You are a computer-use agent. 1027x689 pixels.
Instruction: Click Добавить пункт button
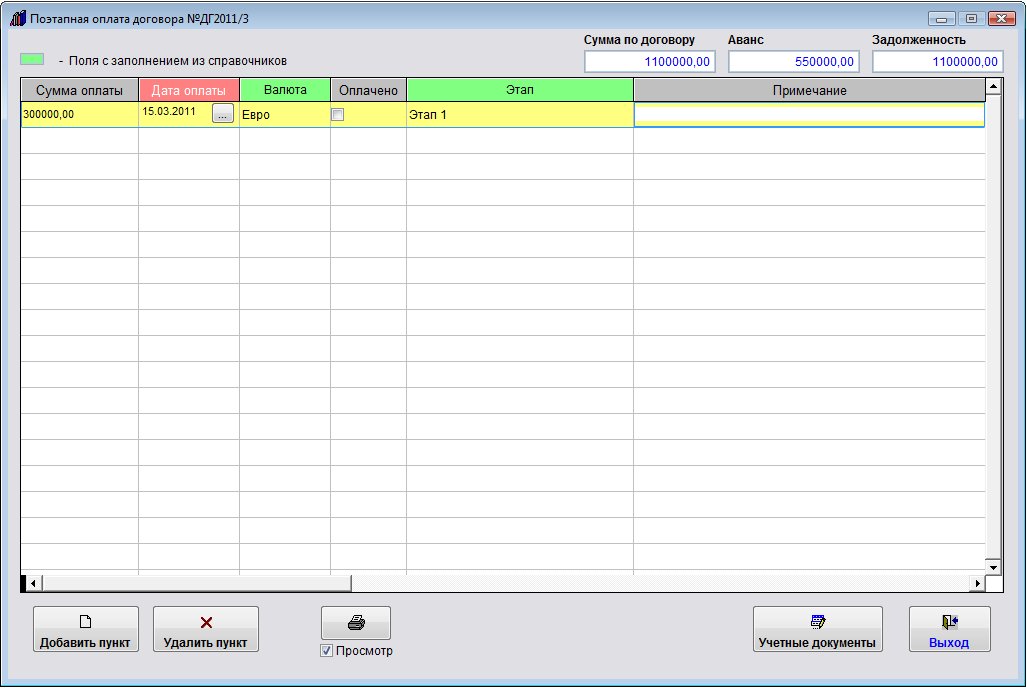tap(86, 629)
